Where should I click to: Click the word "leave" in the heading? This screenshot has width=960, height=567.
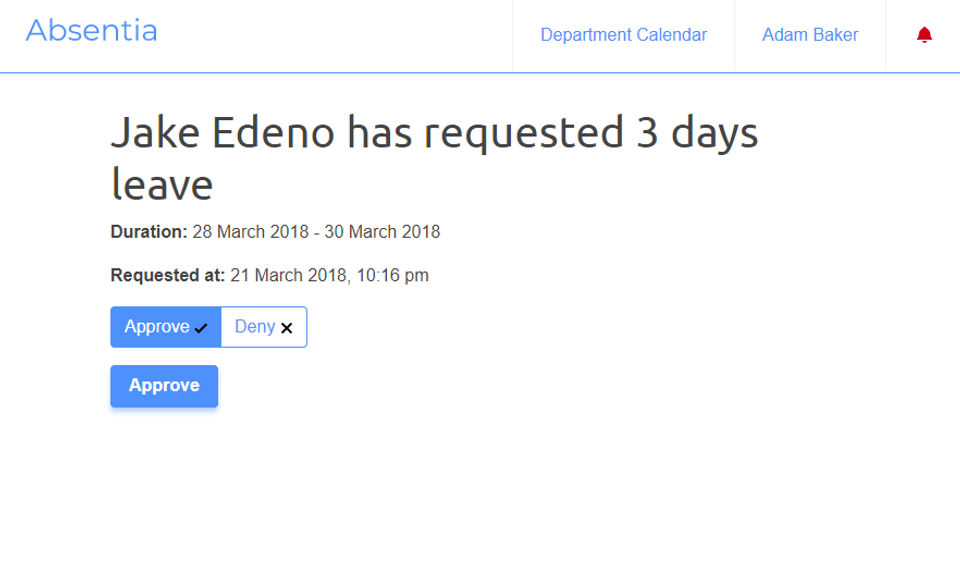coord(162,184)
